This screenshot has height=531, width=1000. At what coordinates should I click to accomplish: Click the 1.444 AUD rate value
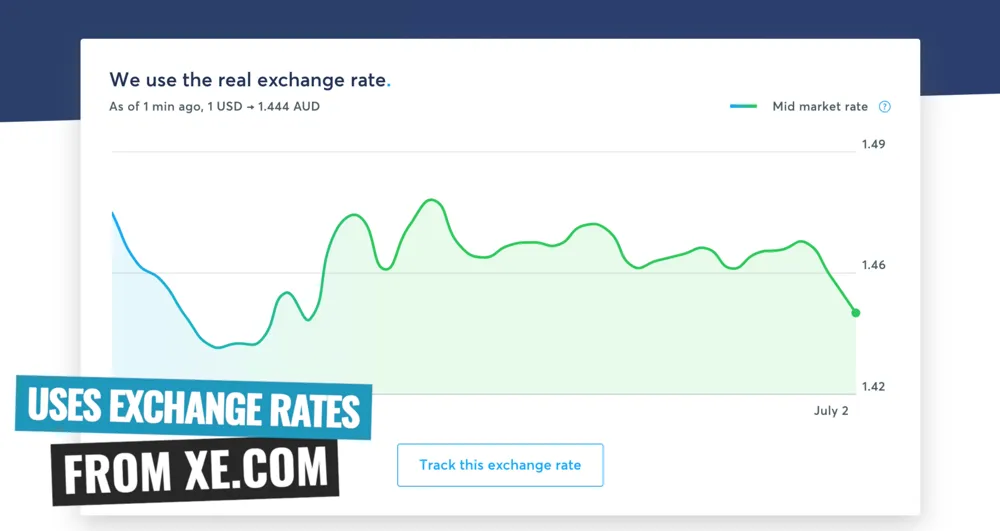coord(290,107)
